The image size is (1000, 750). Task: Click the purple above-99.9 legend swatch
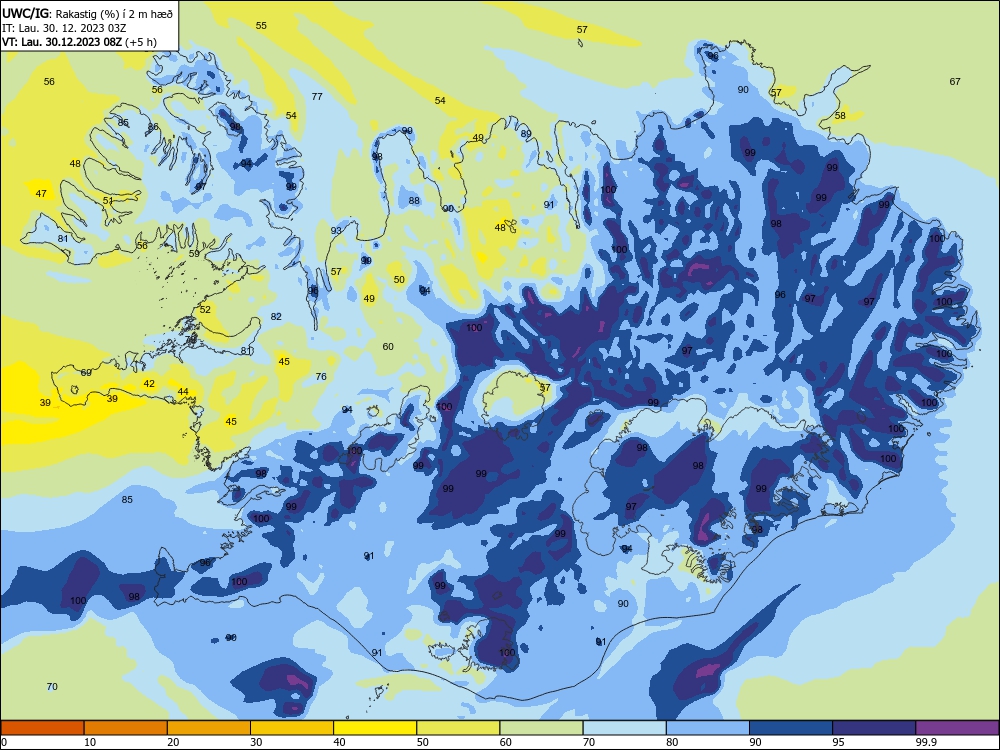[x=957, y=728]
